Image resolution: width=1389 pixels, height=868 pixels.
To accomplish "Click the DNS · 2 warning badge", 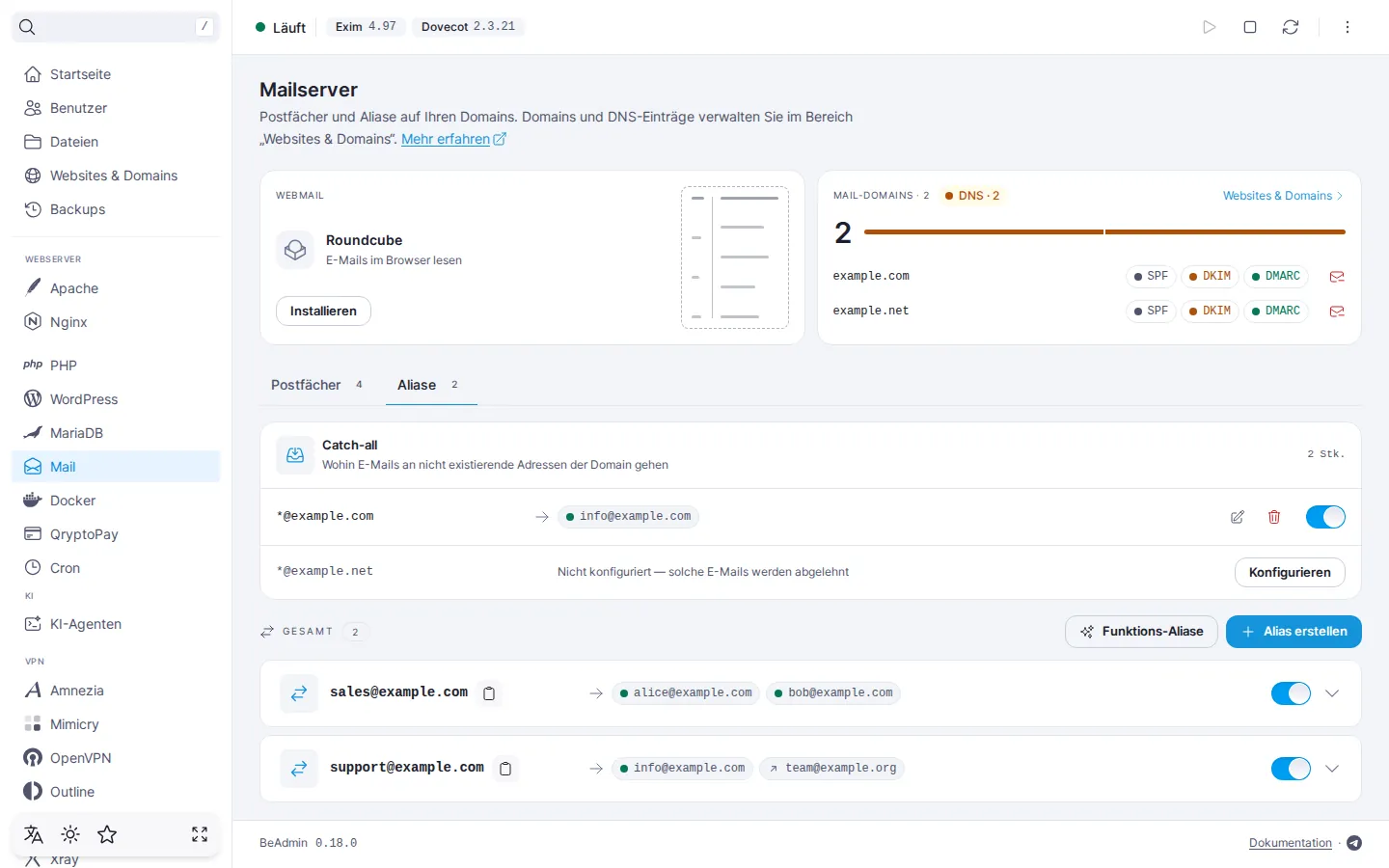I will coord(972,196).
